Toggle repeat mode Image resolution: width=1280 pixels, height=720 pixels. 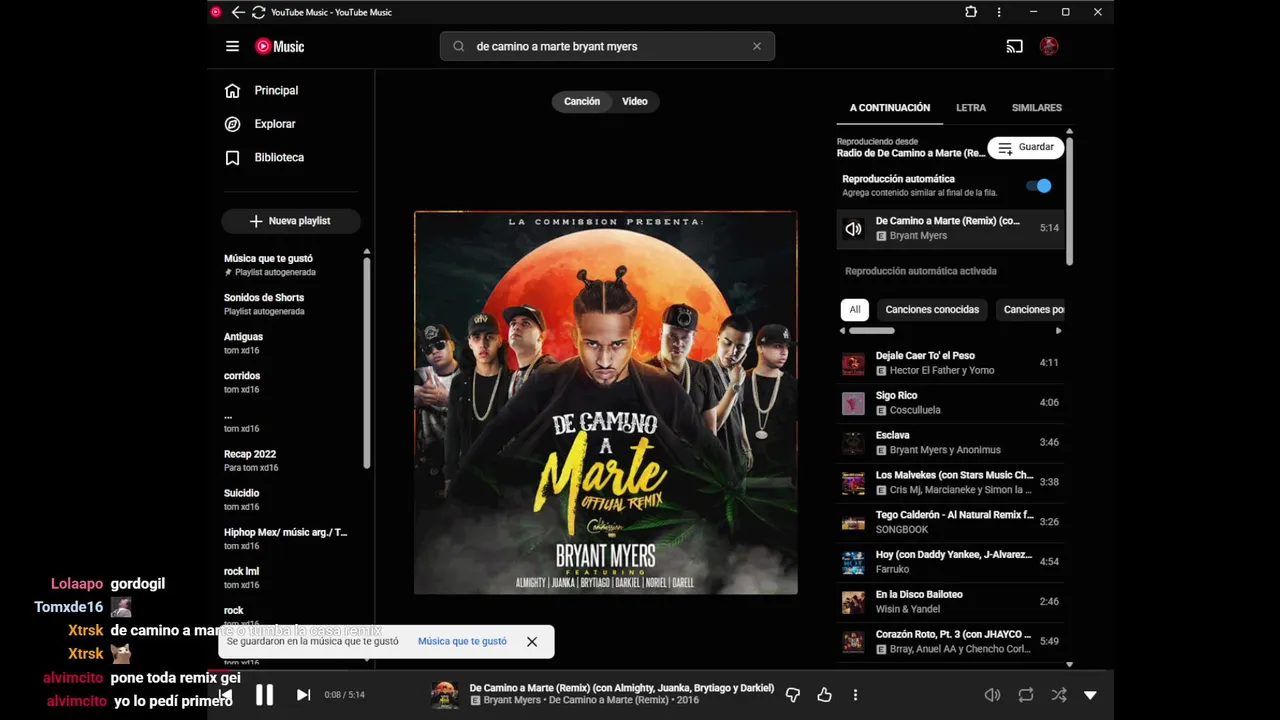(1026, 695)
